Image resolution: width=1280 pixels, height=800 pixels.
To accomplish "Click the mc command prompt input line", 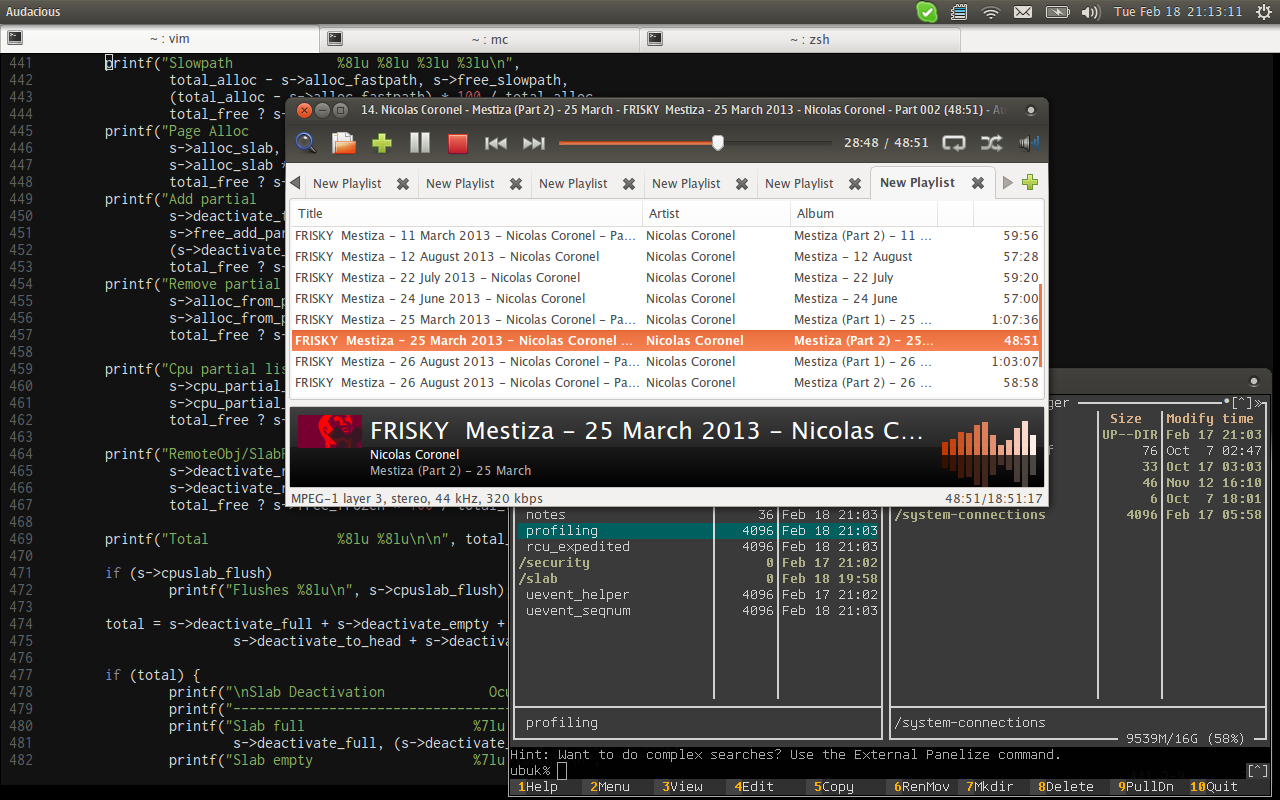I will (880, 771).
